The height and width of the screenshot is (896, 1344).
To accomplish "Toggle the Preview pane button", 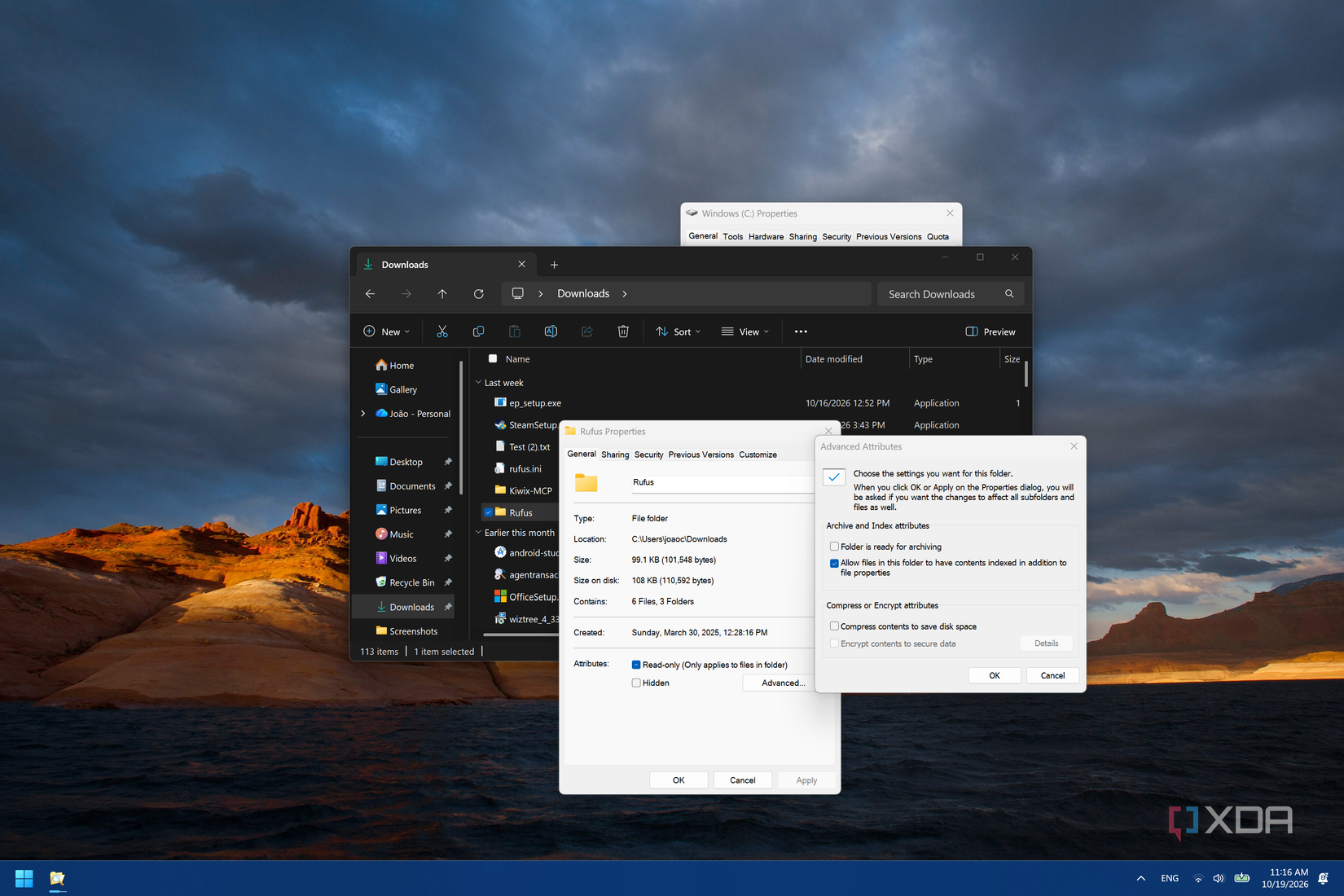I will [990, 332].
